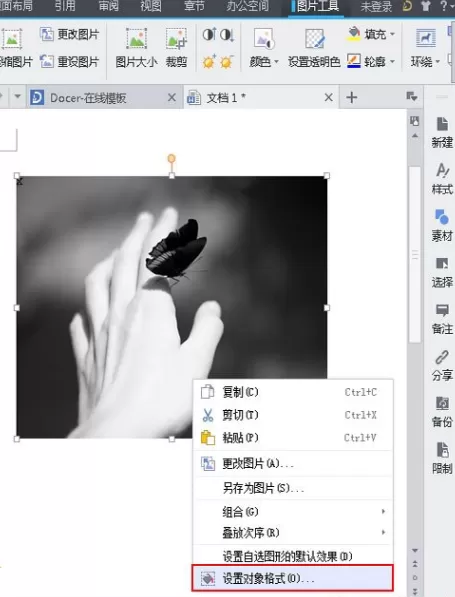This screenshot has width=455, height=597.
Task: Expand 叠放次序(R) submenu arrow
Action: [383, 532]
